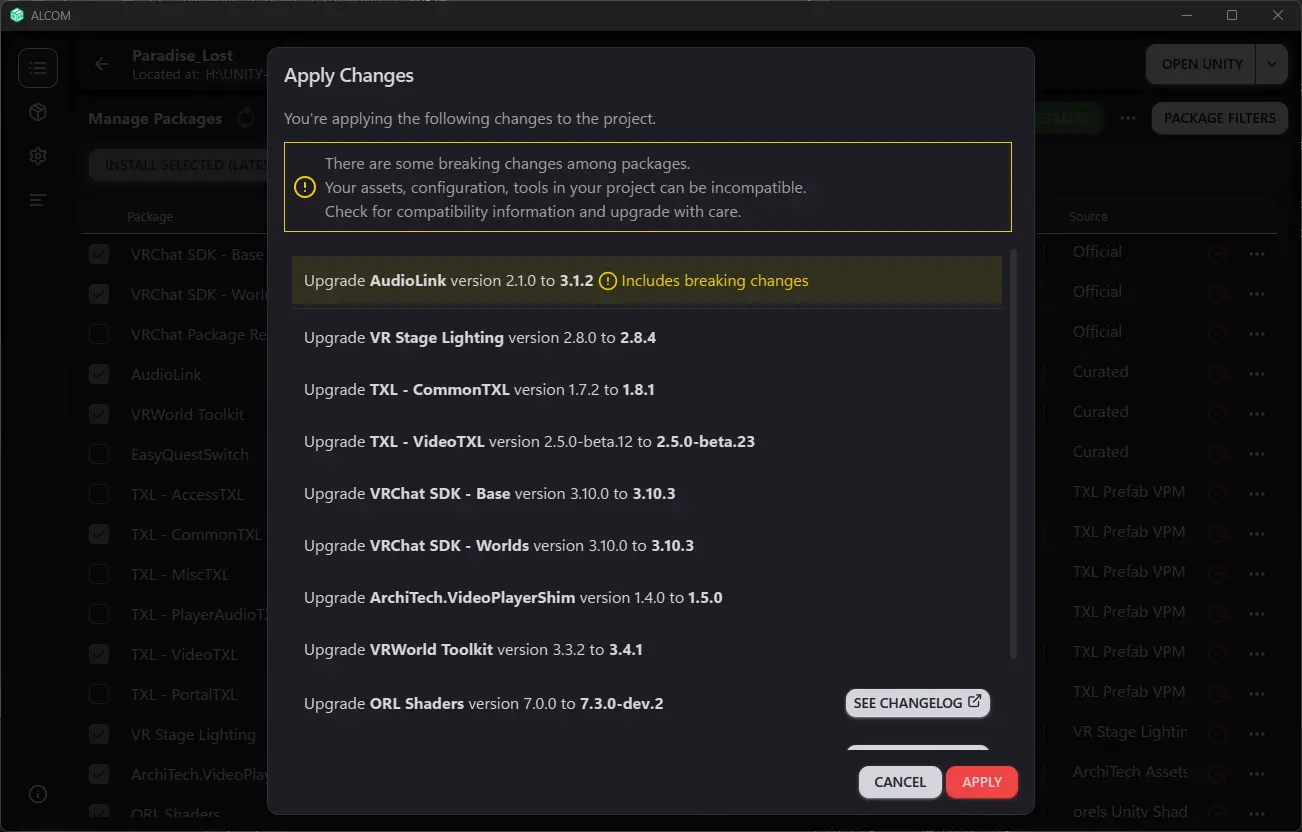Viewport: 1302px width, 832px height.
Task: Click the info icon at sidebar bottom
Action: (x=38, y=794)
